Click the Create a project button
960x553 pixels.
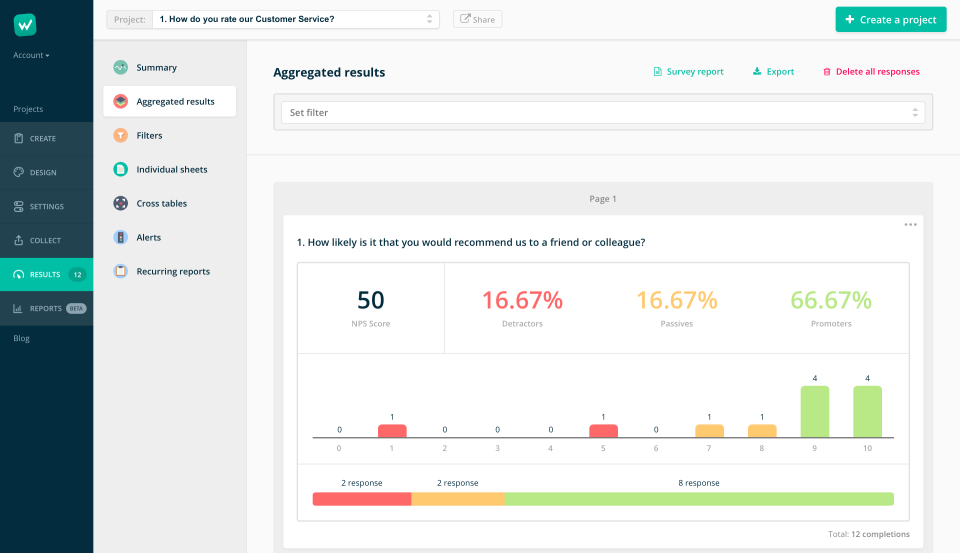(890, 20)
